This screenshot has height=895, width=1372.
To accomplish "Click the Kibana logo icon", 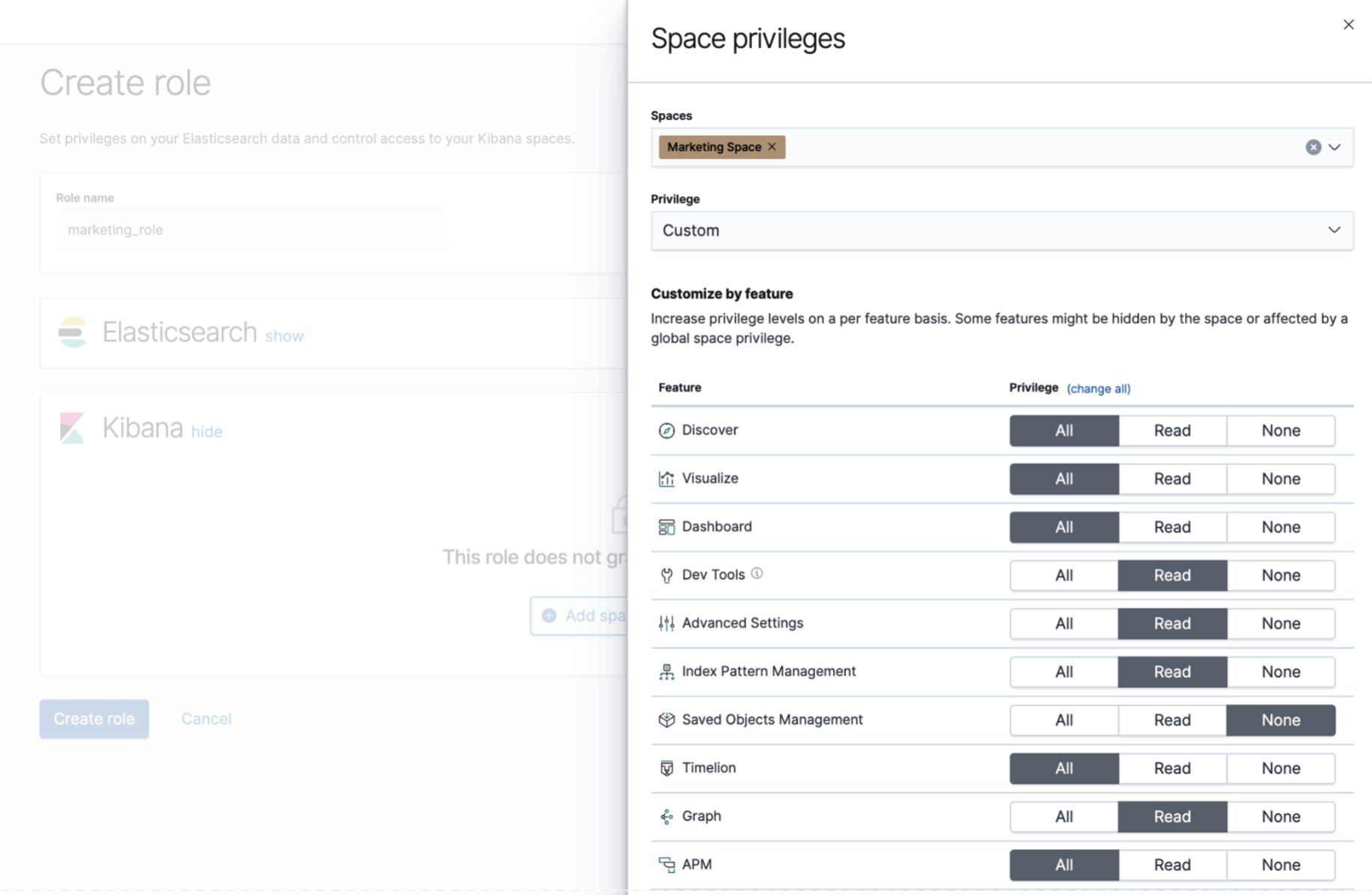I will [x=72, y=427].
